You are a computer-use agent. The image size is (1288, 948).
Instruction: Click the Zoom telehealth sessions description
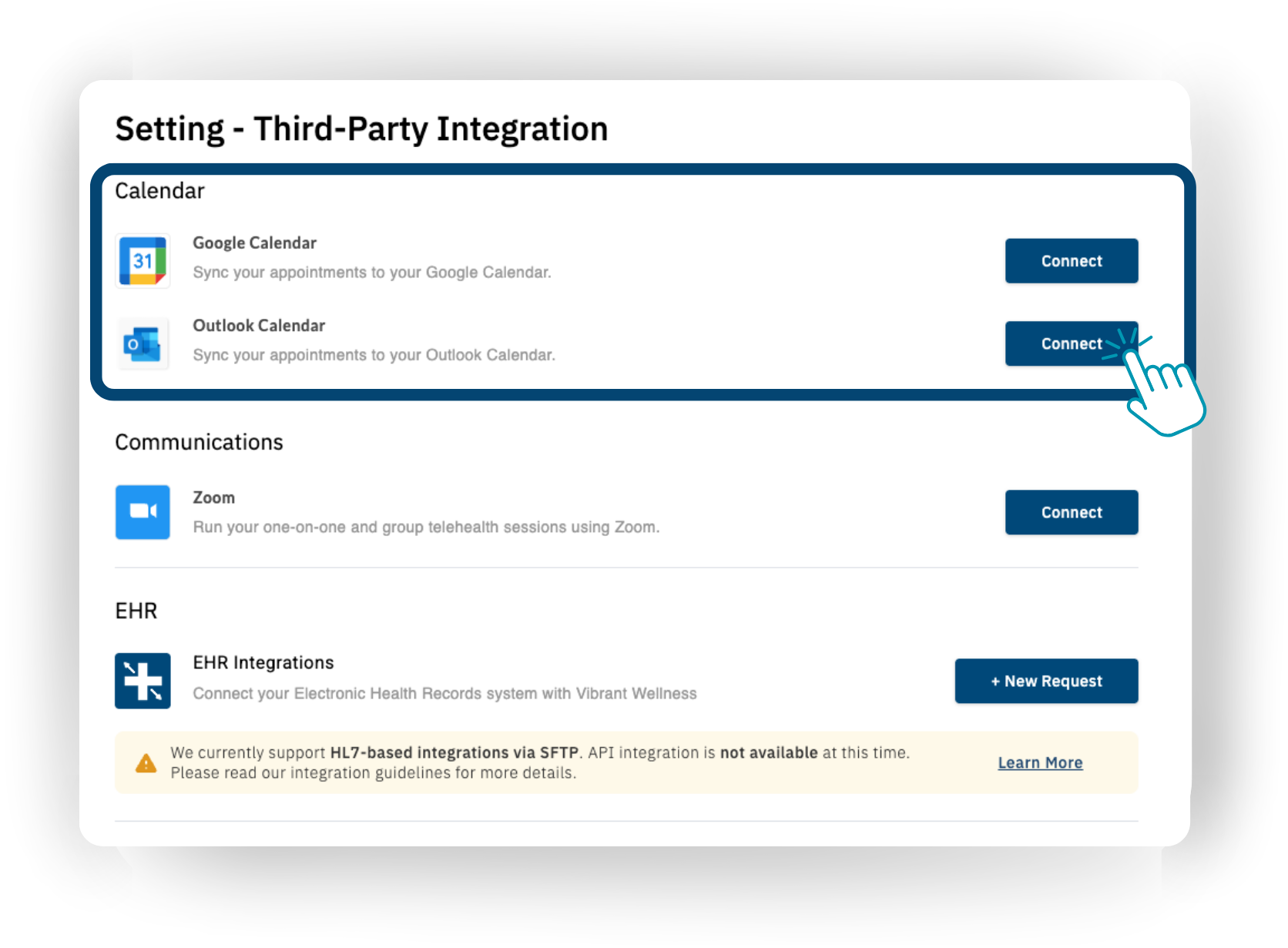(426, 527)
